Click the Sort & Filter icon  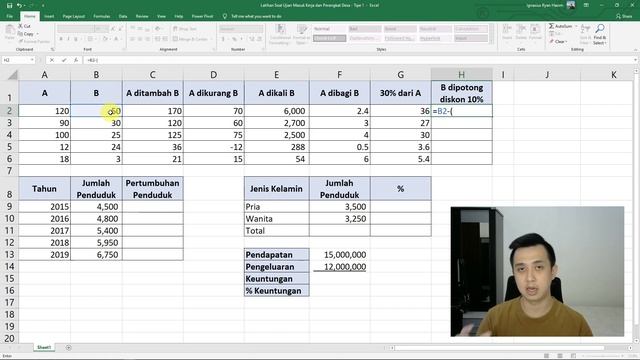click(x=586, y=28)
